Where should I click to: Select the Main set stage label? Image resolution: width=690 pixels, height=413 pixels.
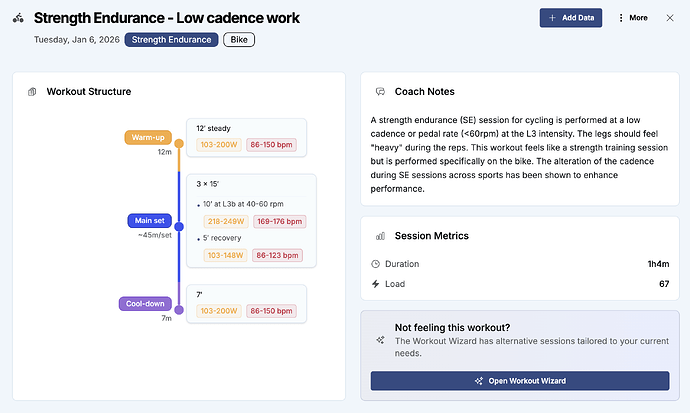[150, 221]
